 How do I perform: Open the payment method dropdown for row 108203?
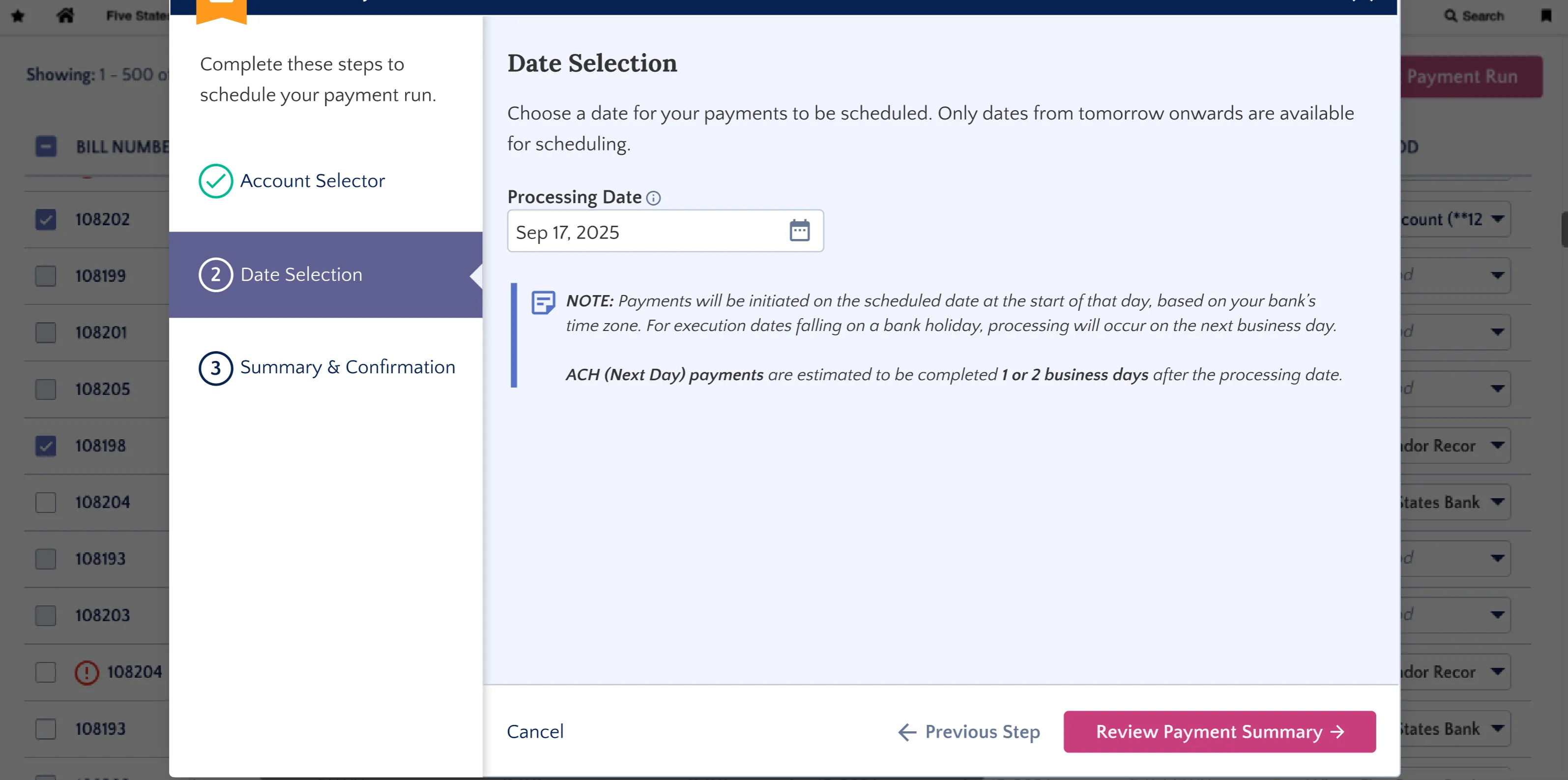tap(1455, 615)
